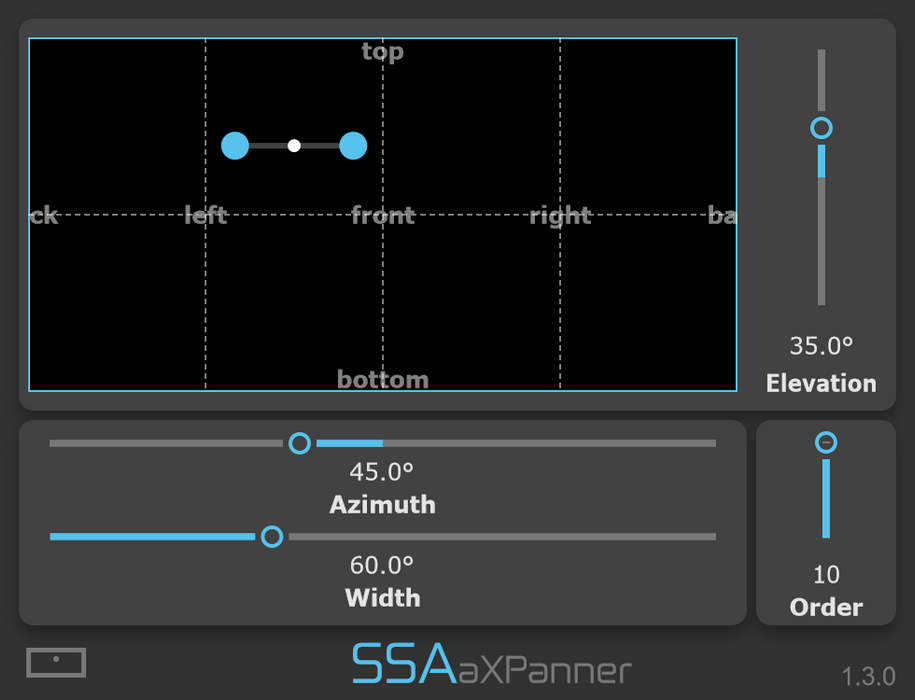This screenshot has height=700, width=915.
Task: Click the Azimuth slider handle
Action: [x=299, y=443]
